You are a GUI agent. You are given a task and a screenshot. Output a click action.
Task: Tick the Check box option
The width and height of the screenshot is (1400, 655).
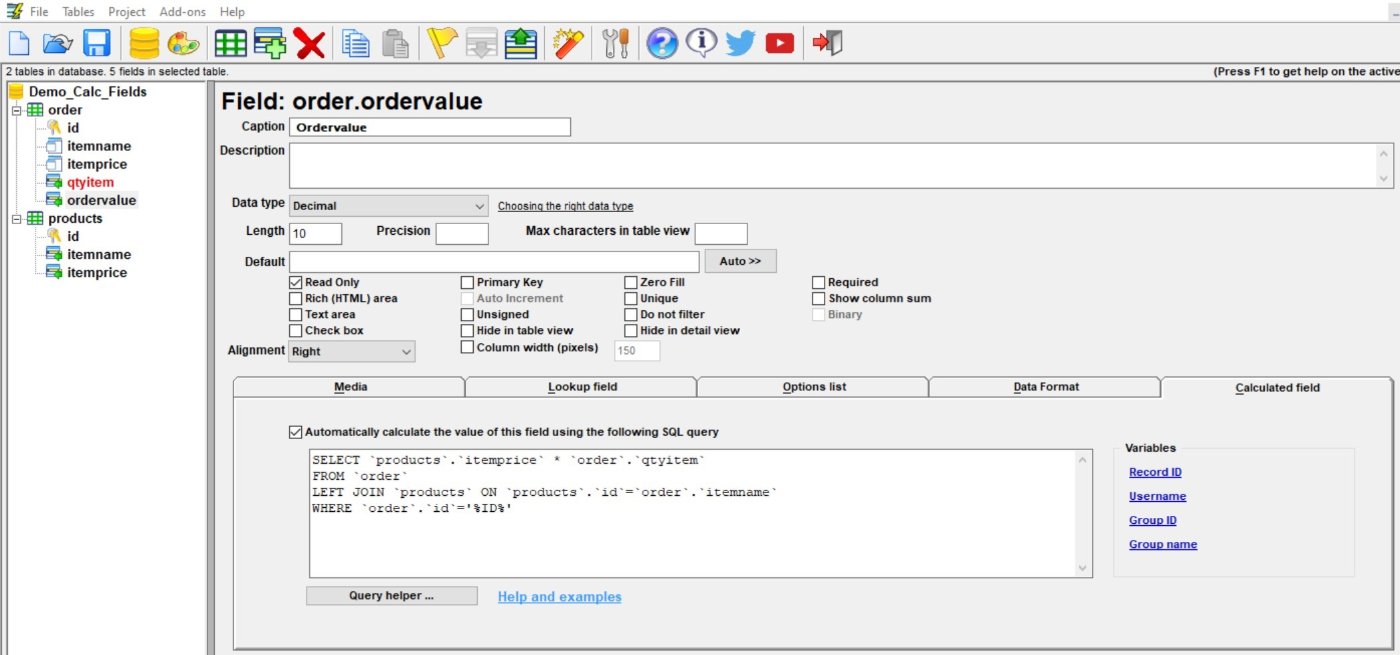click(x=296, y=331)
